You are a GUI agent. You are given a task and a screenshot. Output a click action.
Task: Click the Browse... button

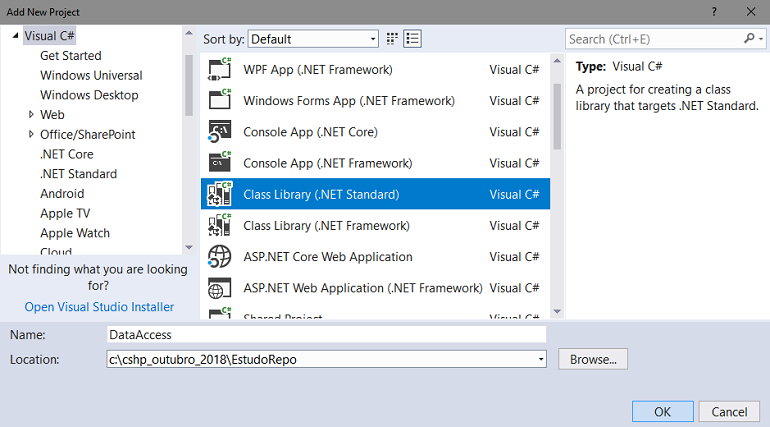[x=593, y=359]
